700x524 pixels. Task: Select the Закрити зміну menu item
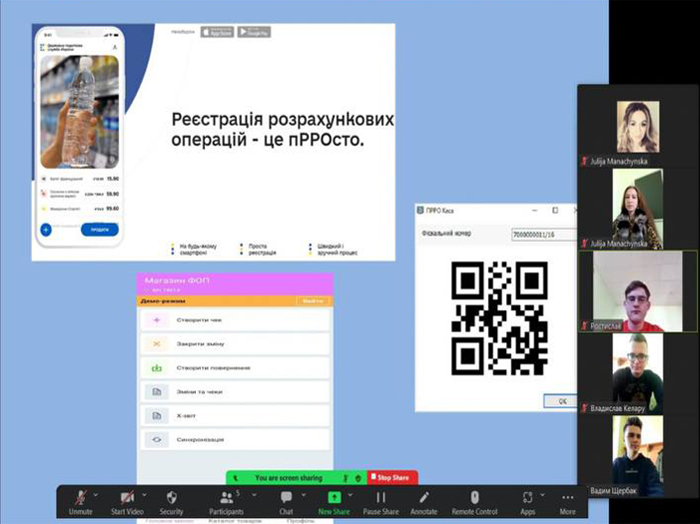point(235,344)
